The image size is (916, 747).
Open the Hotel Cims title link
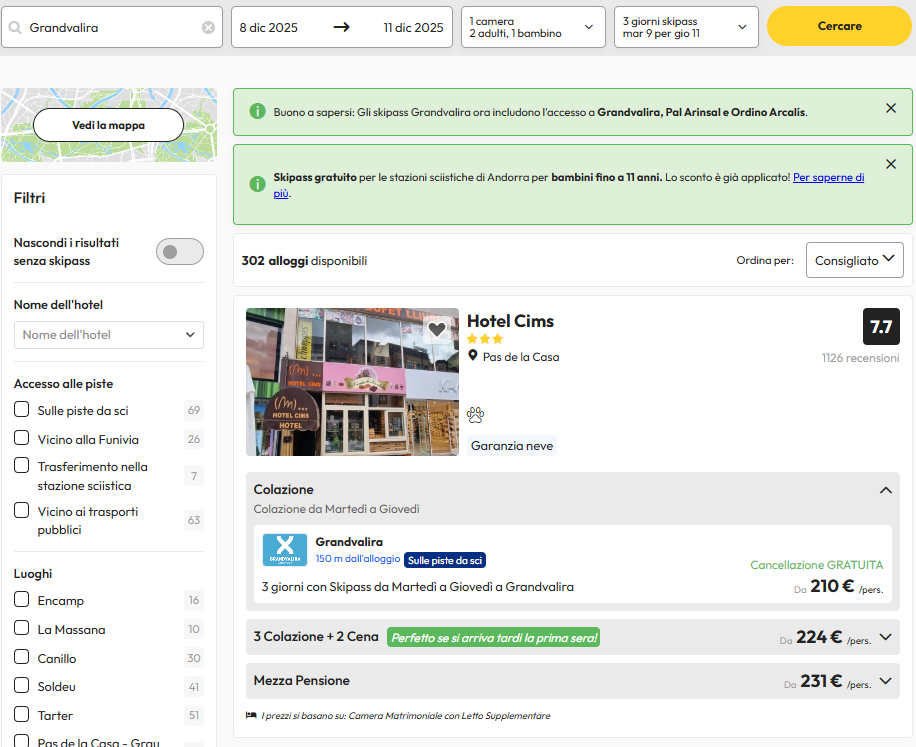[511, 321]
